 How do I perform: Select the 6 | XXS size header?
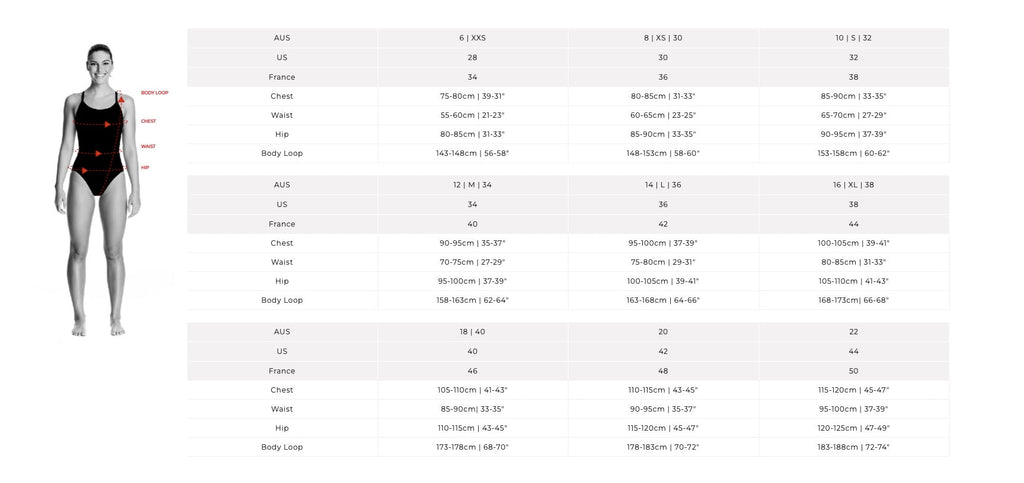[x=472, y=38]
